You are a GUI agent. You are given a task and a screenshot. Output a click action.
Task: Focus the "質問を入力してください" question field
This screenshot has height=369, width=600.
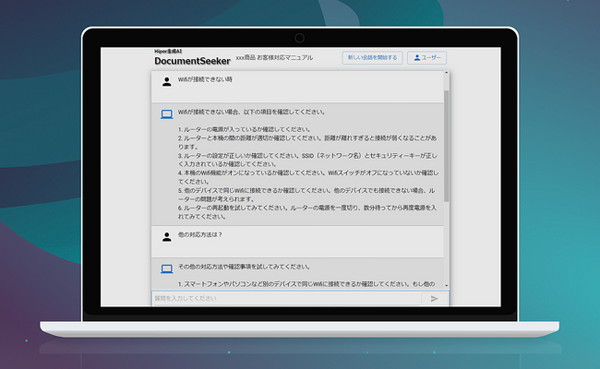point(287,299)
